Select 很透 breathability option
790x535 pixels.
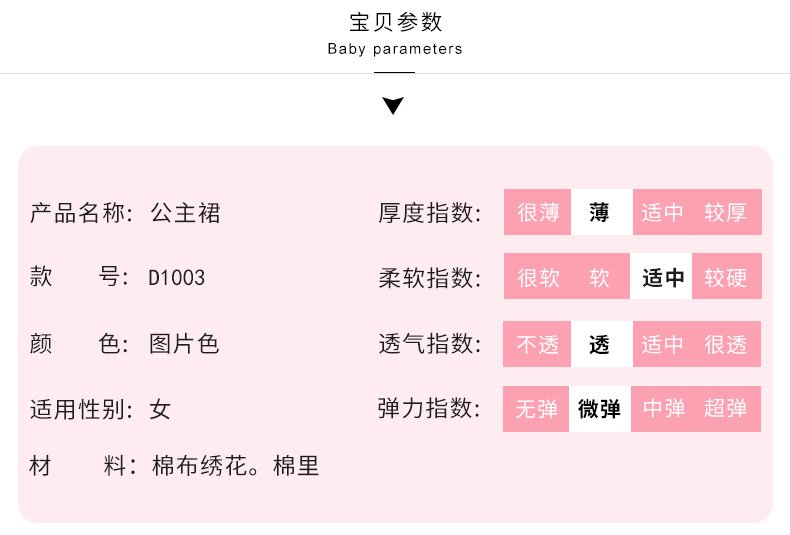(726, 345)
